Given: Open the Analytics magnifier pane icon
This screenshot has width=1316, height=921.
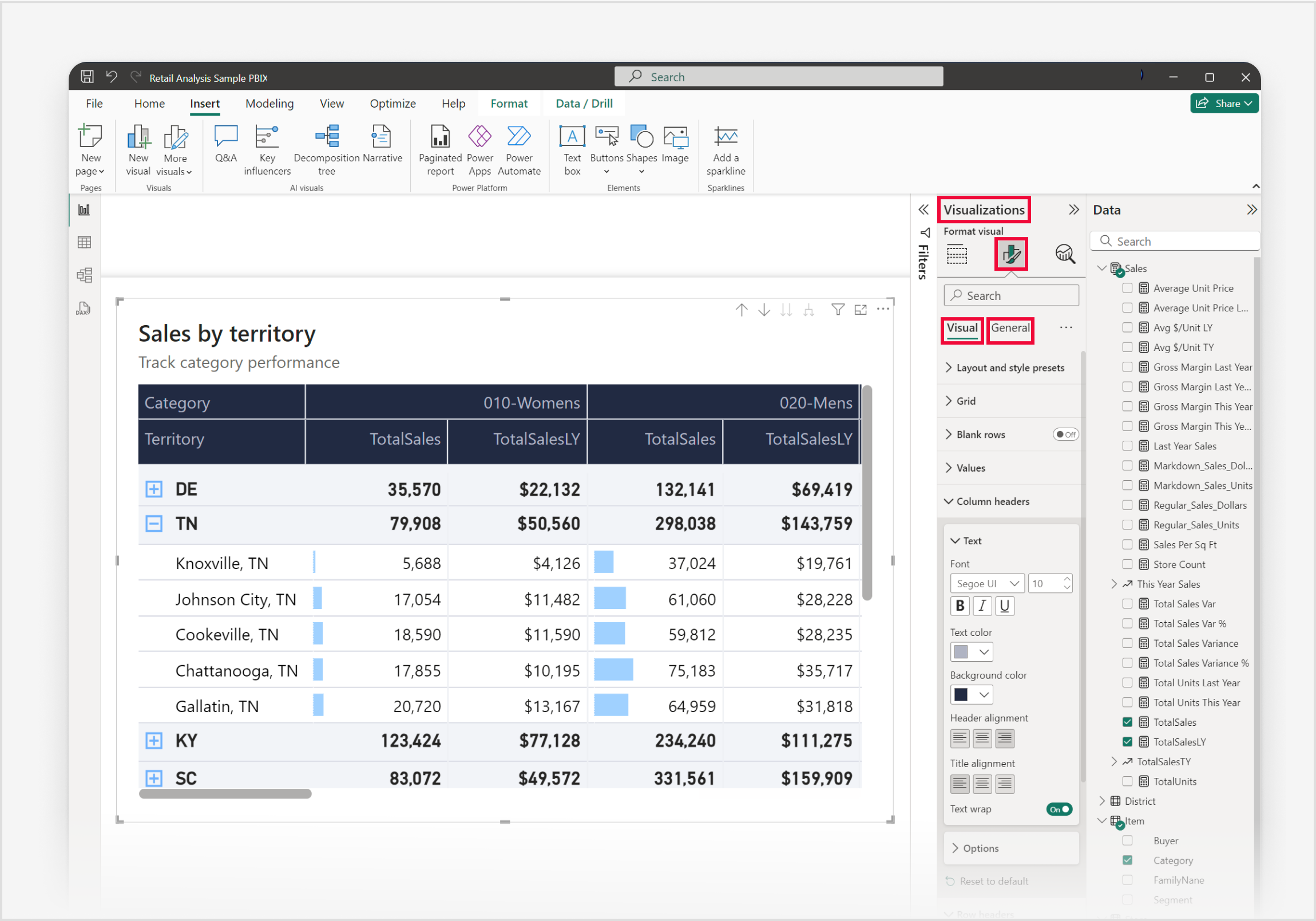Looking at the screenshot, I should (1064, 254).
